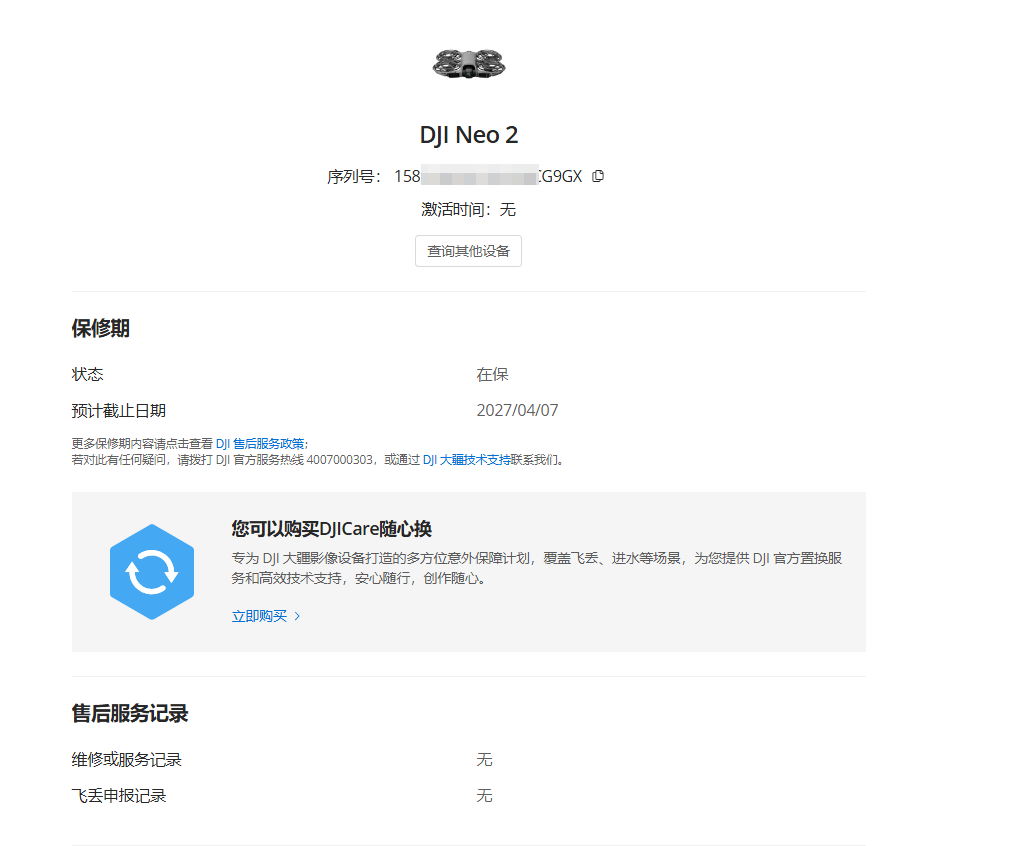
Task: Click the 维修或服务记录 label
Action: (127, 759)
